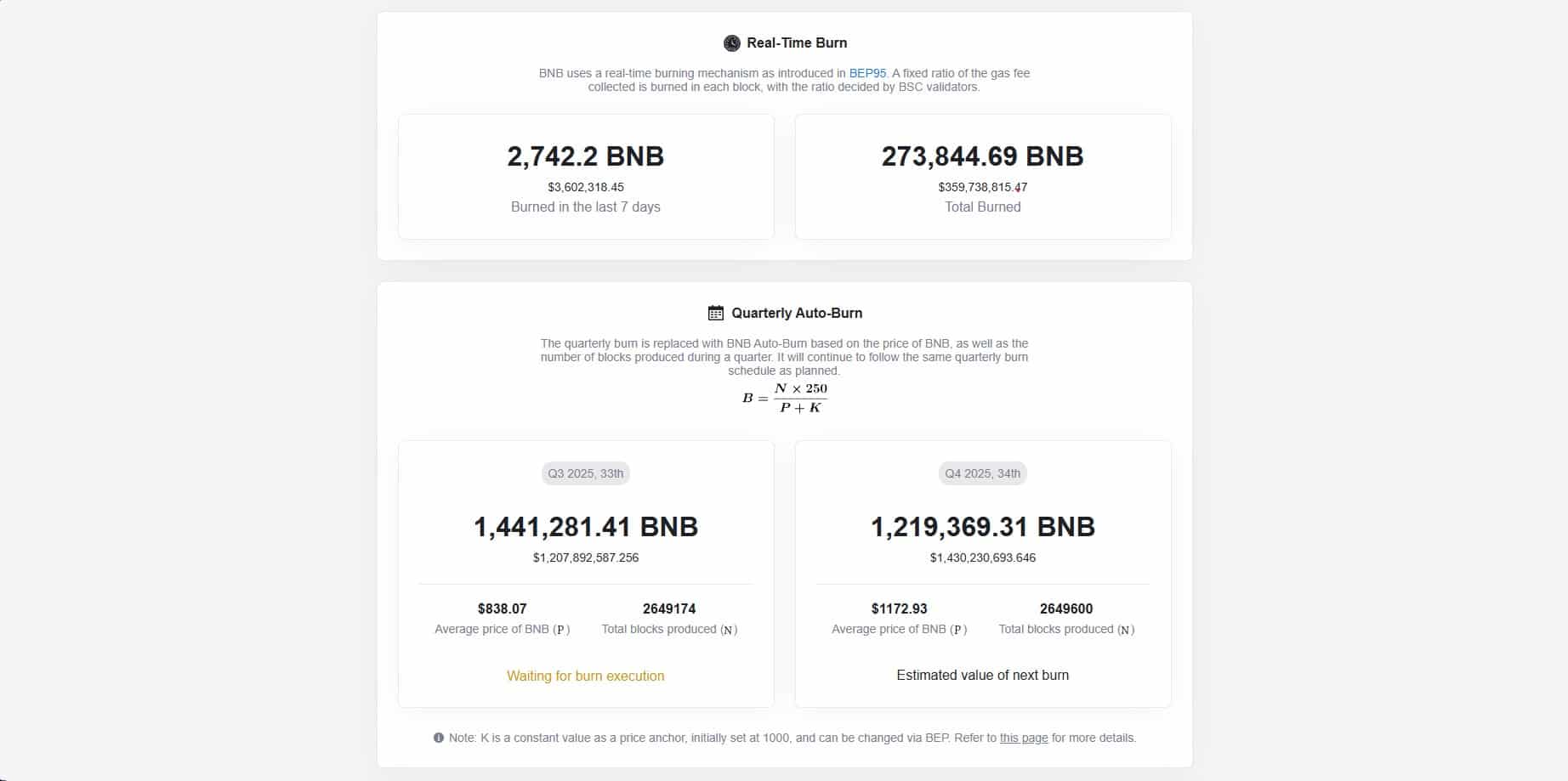The image size is (1568, 781).
Task: Click the info icon before the Note
Action: click(x=439, y=738)
